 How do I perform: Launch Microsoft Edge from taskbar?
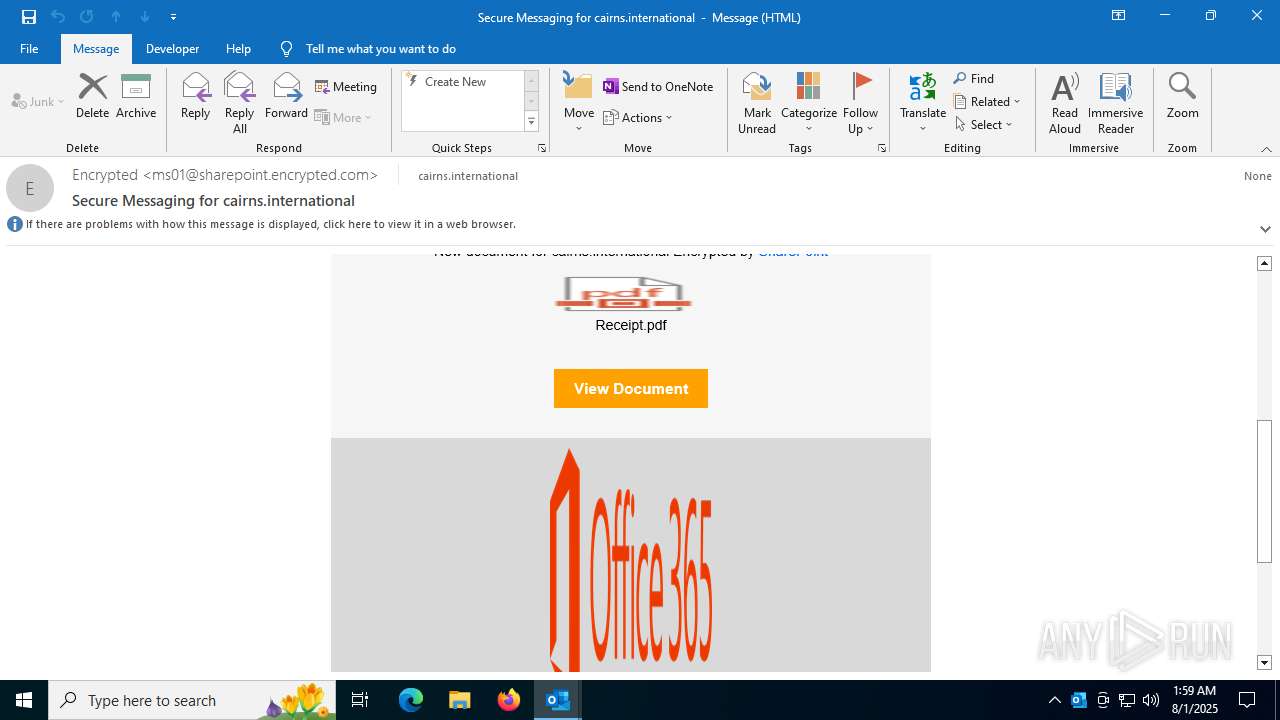point(411,700)
